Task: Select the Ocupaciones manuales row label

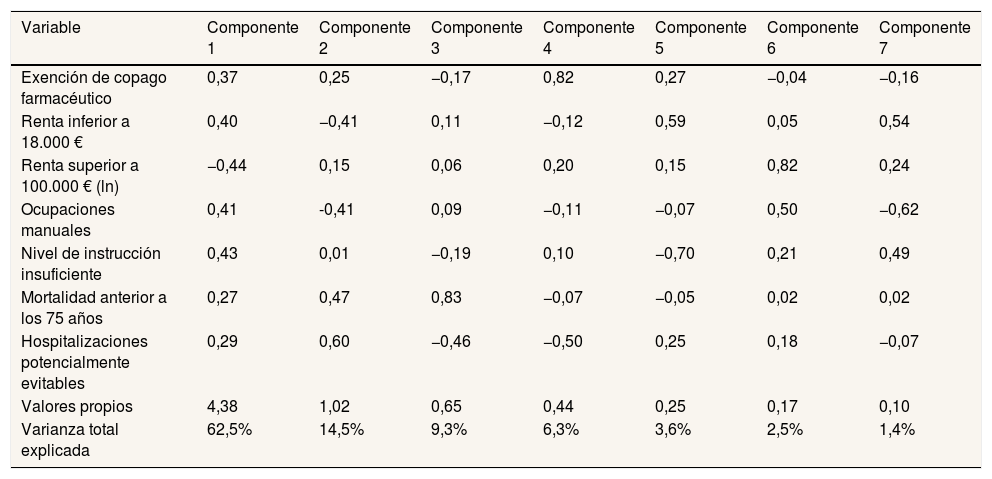Action: (67, 219)
